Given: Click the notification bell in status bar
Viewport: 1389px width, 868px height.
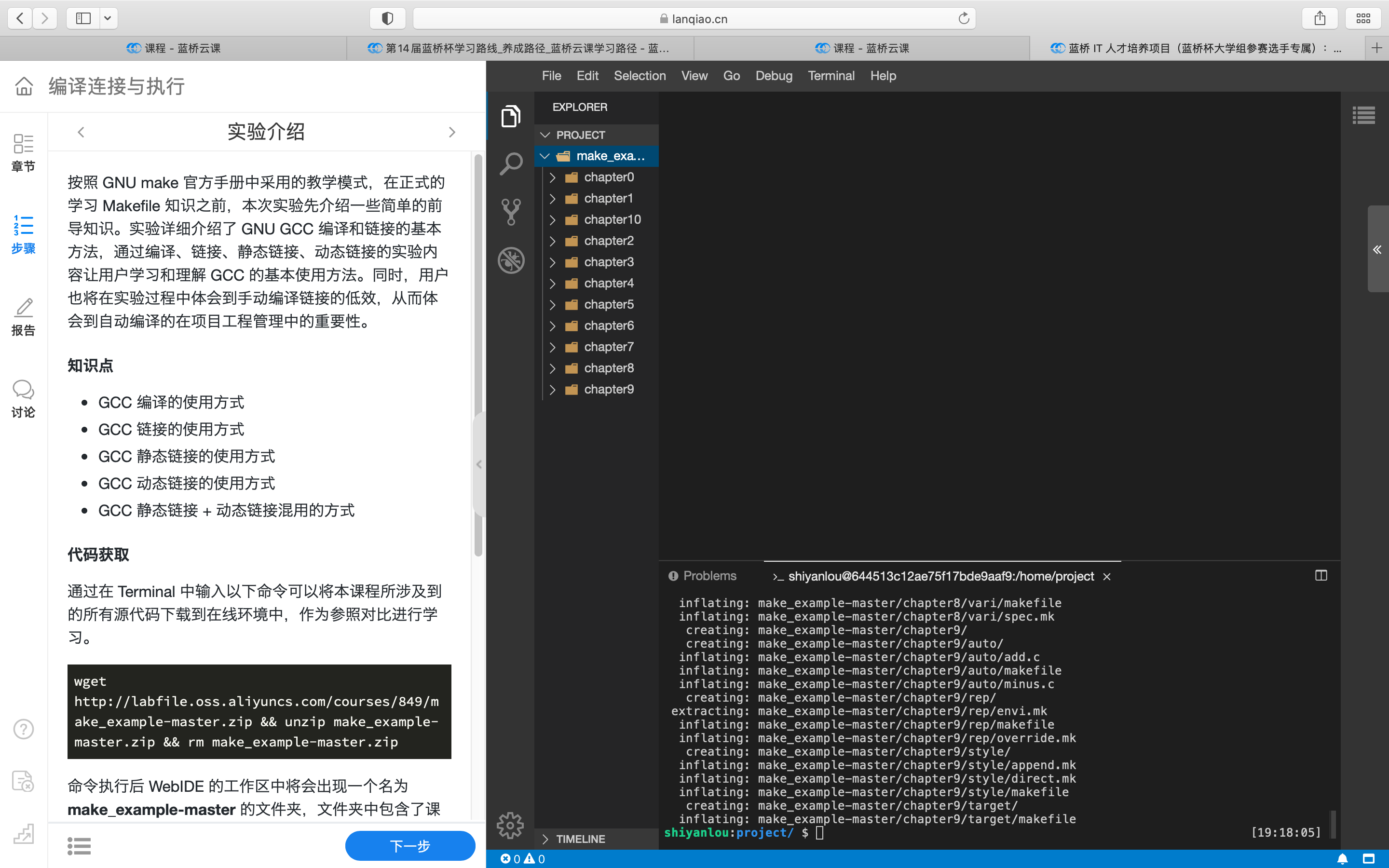Looking at the screenshot, I should pyautogui.click(x=1342, y=859).
